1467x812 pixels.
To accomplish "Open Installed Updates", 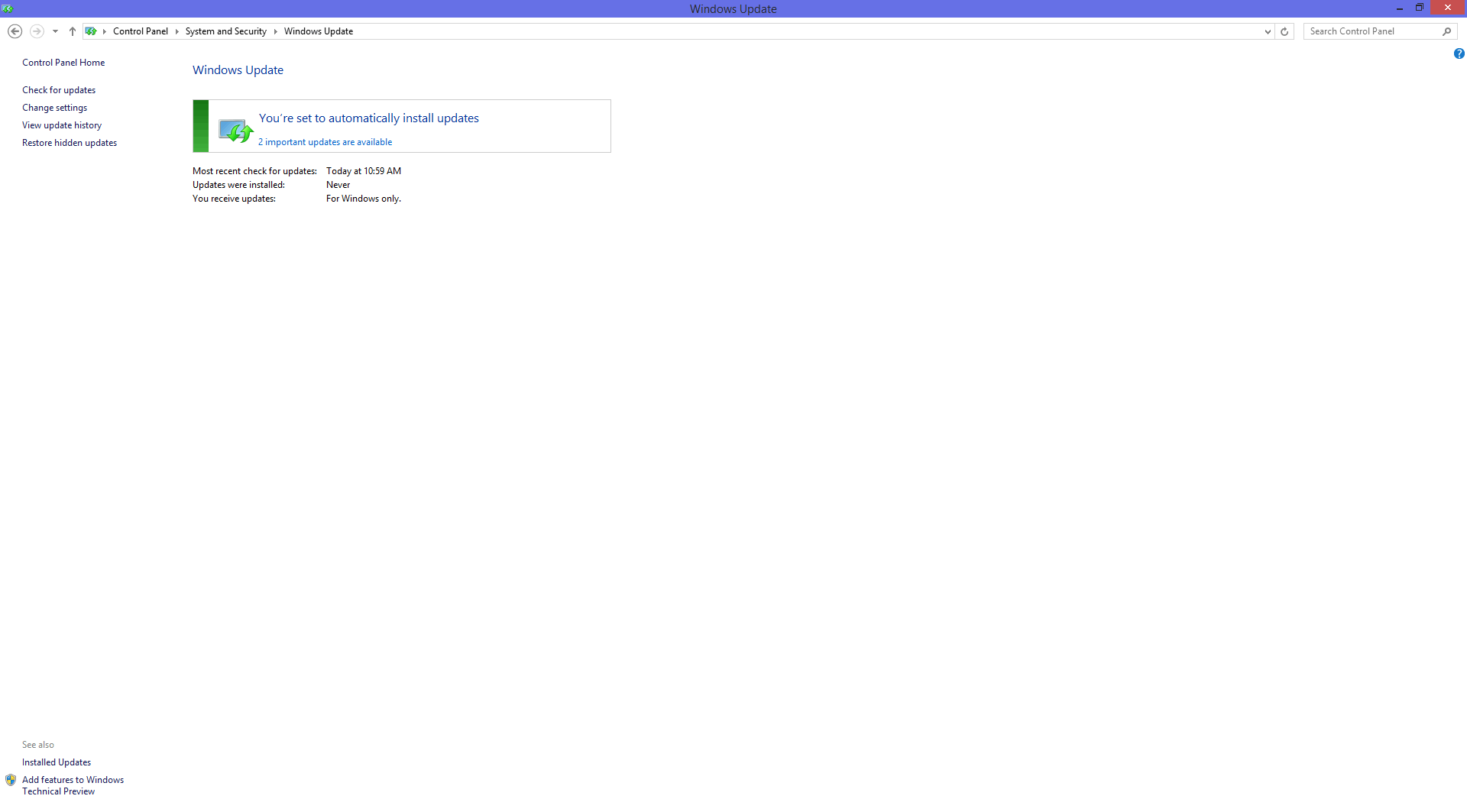I will coord(57,762).
